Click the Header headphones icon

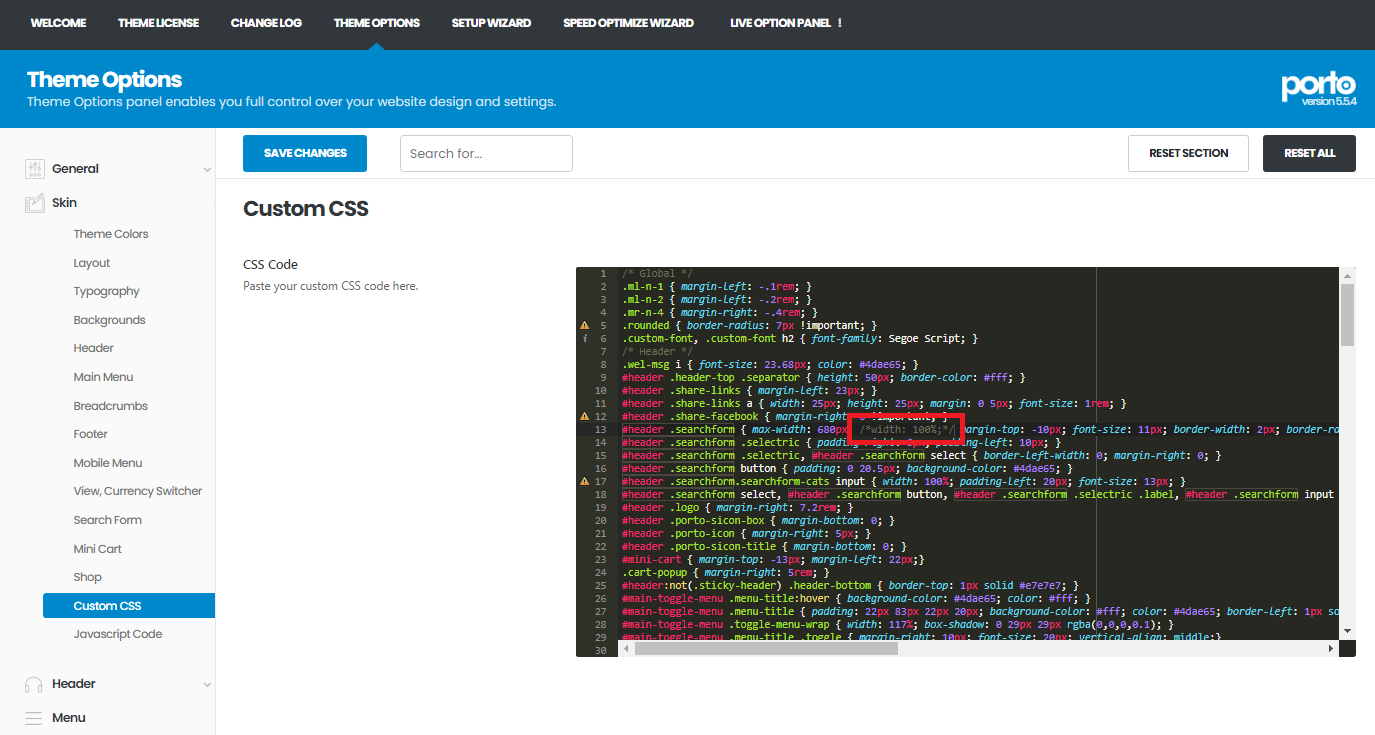(x=34, y=684)
